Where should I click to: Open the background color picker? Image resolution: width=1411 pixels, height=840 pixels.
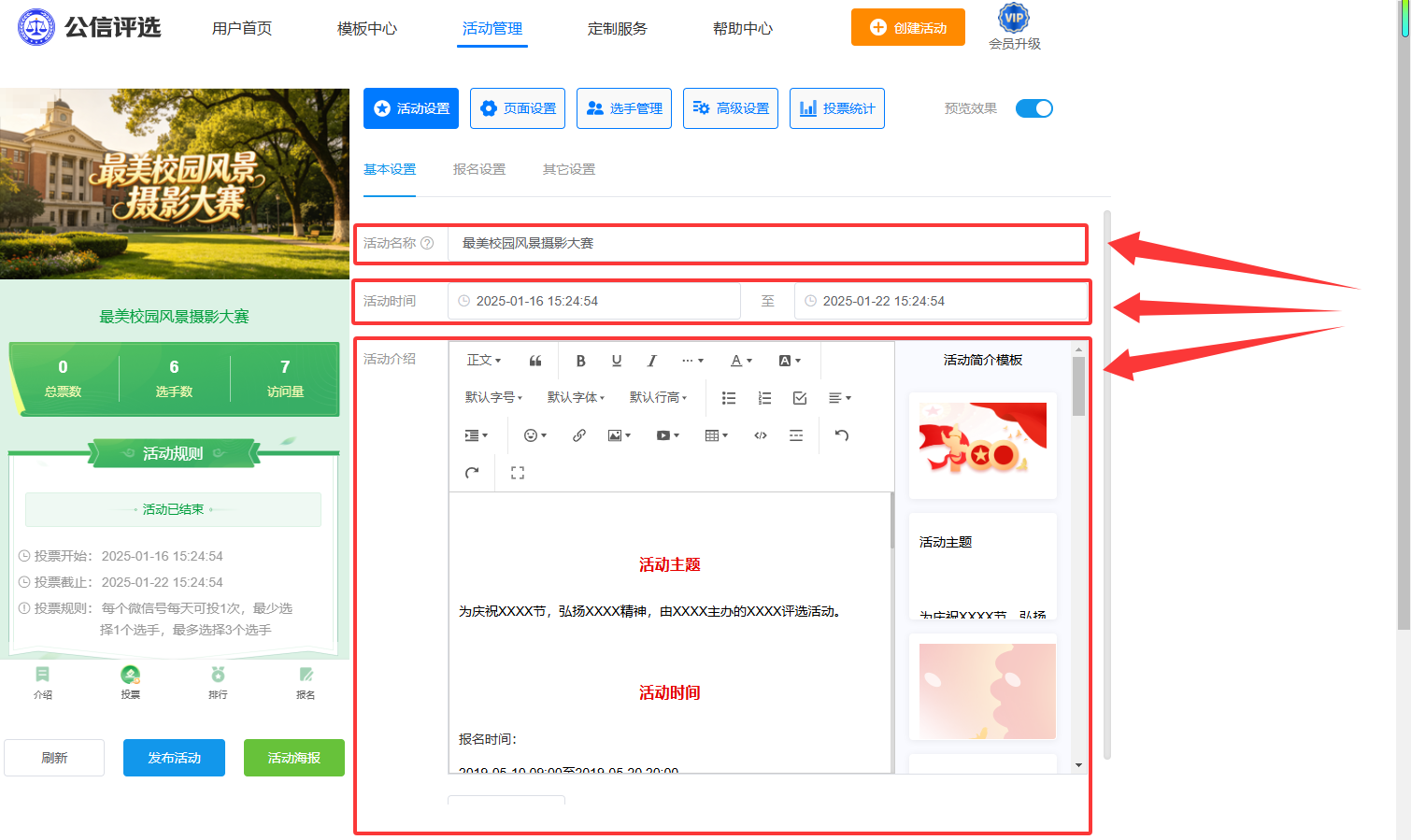(x=790, y=361)
